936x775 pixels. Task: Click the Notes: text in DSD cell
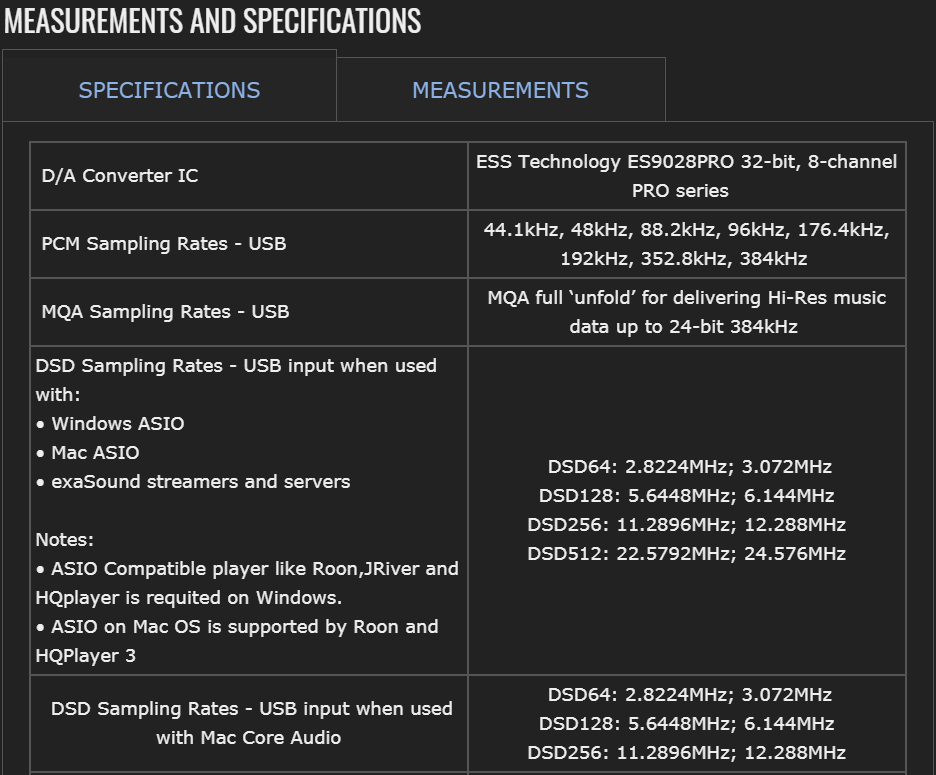pyautogui.click(x=65, y=540)
